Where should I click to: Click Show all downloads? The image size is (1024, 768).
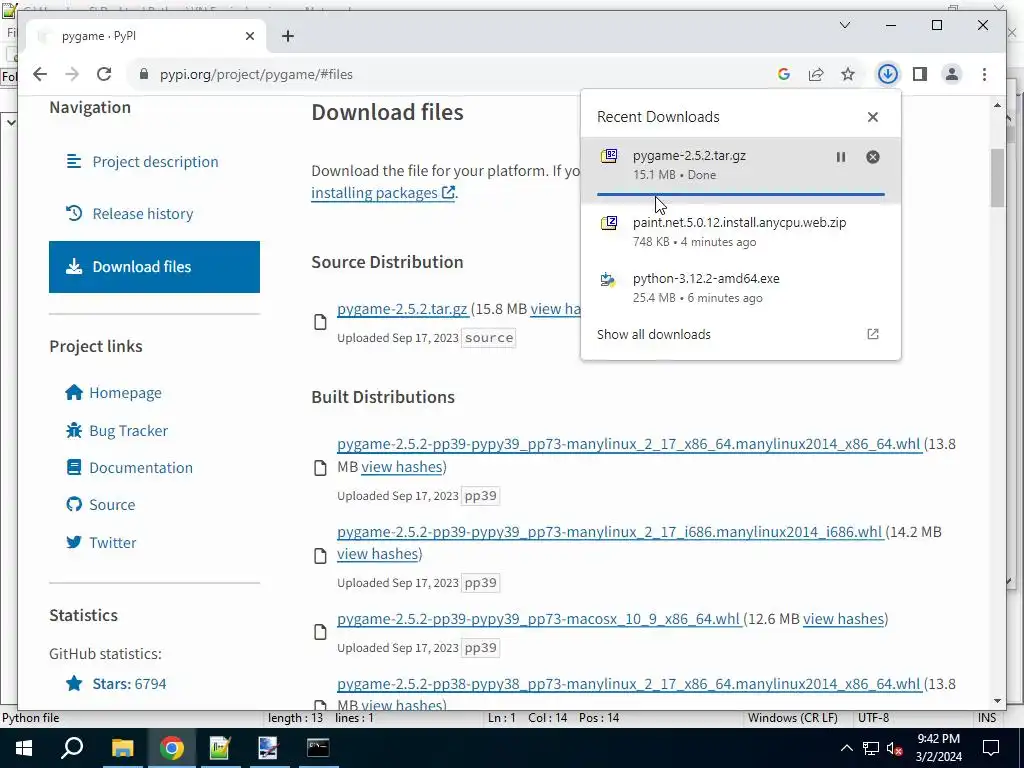click(x=654, y=334)
